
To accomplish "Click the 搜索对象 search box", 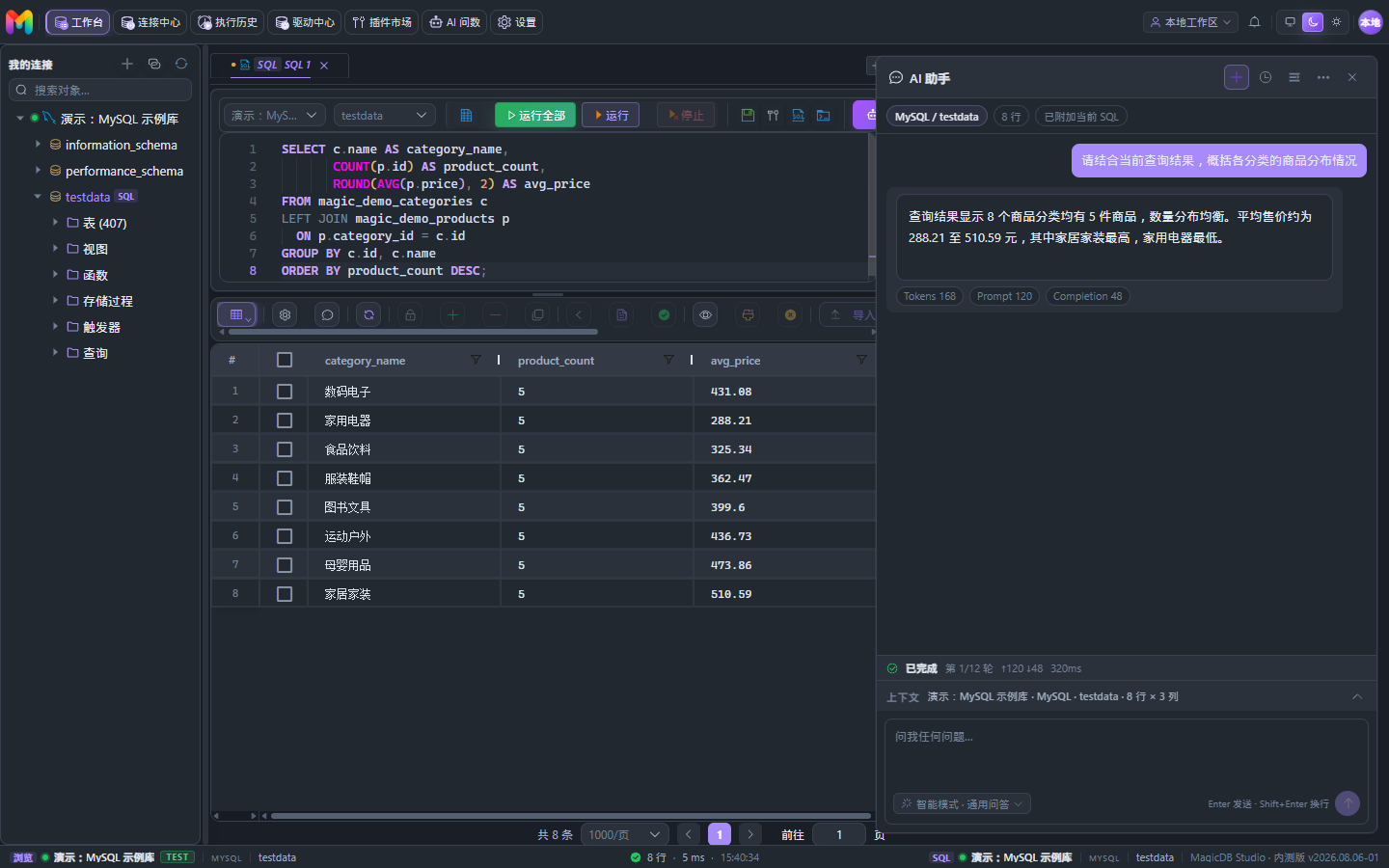I will coord(100,90).
